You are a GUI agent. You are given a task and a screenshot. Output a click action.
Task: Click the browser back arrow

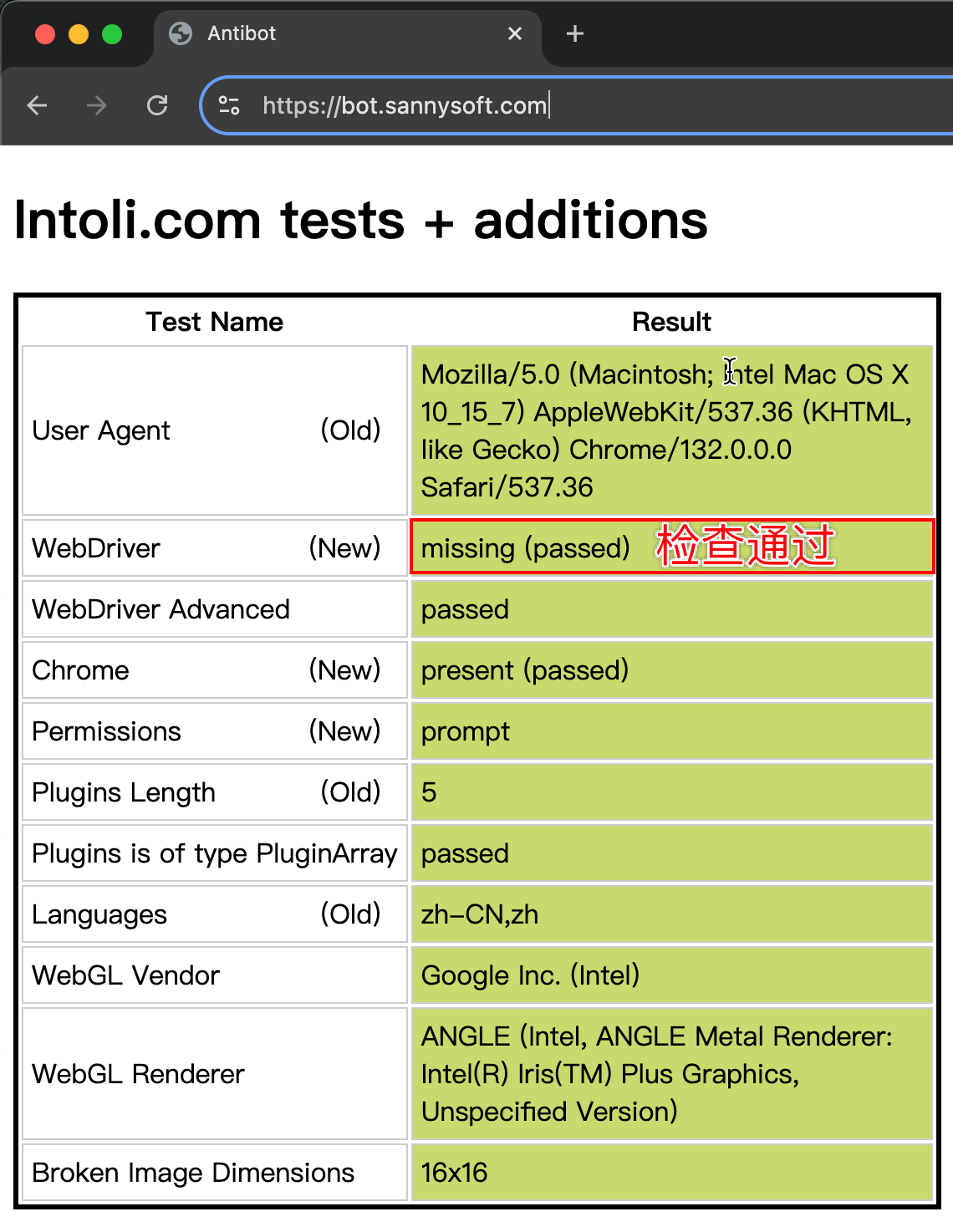[37, 105]
